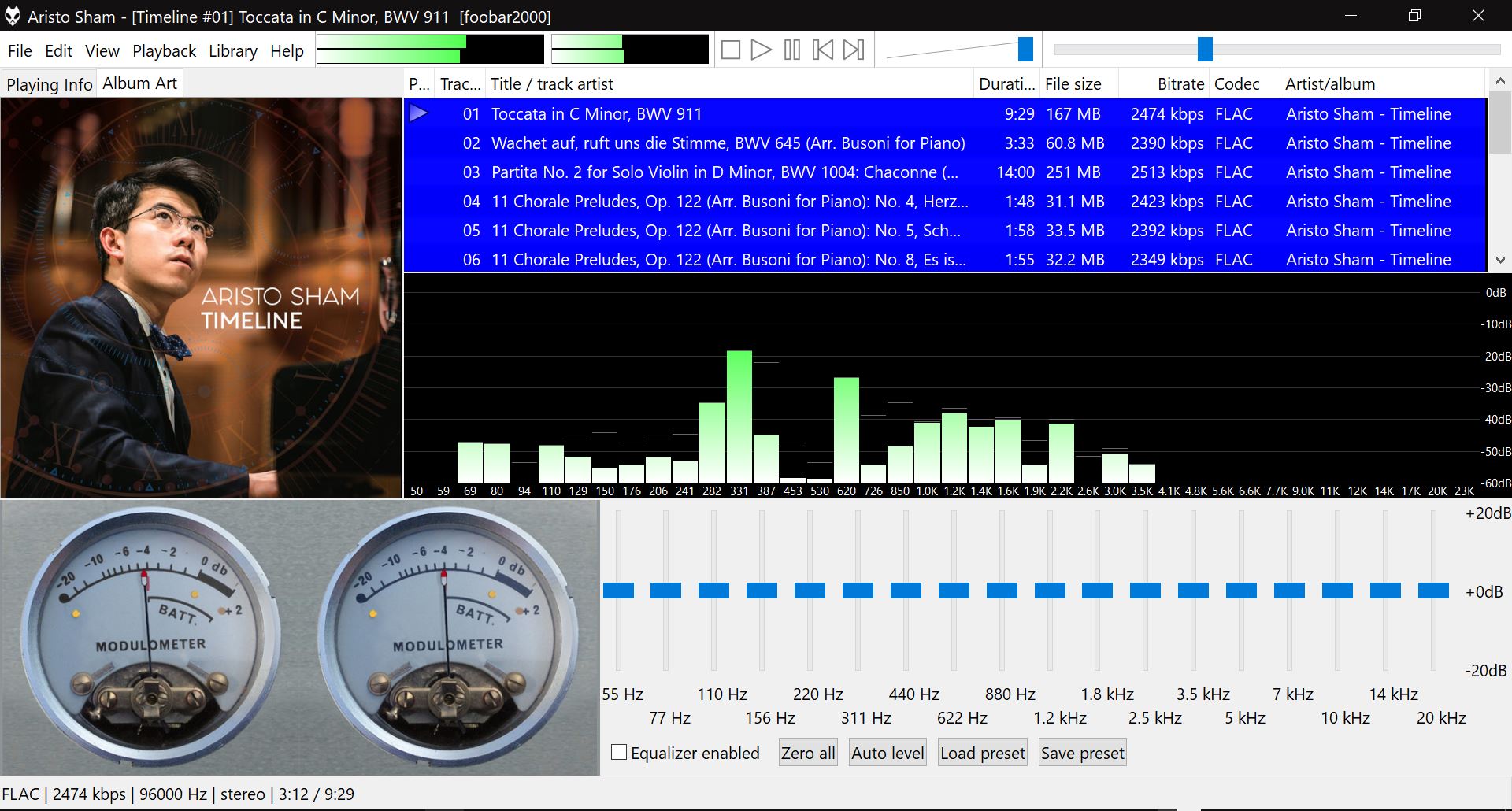1512x811 pixels.
Task: Select track 05 Chorale Preludes No. 5
Action: [945, 230]
